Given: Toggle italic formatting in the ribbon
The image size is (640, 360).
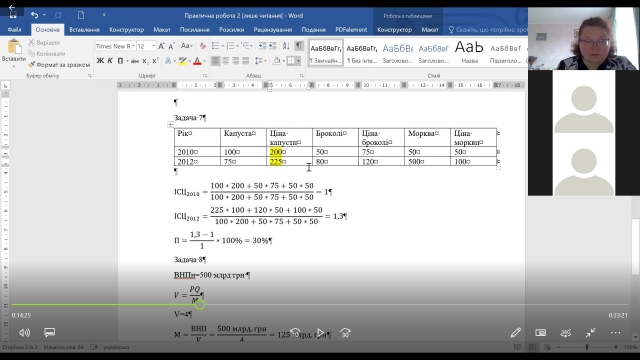Looking at the screenshot, I should (110, 61).
